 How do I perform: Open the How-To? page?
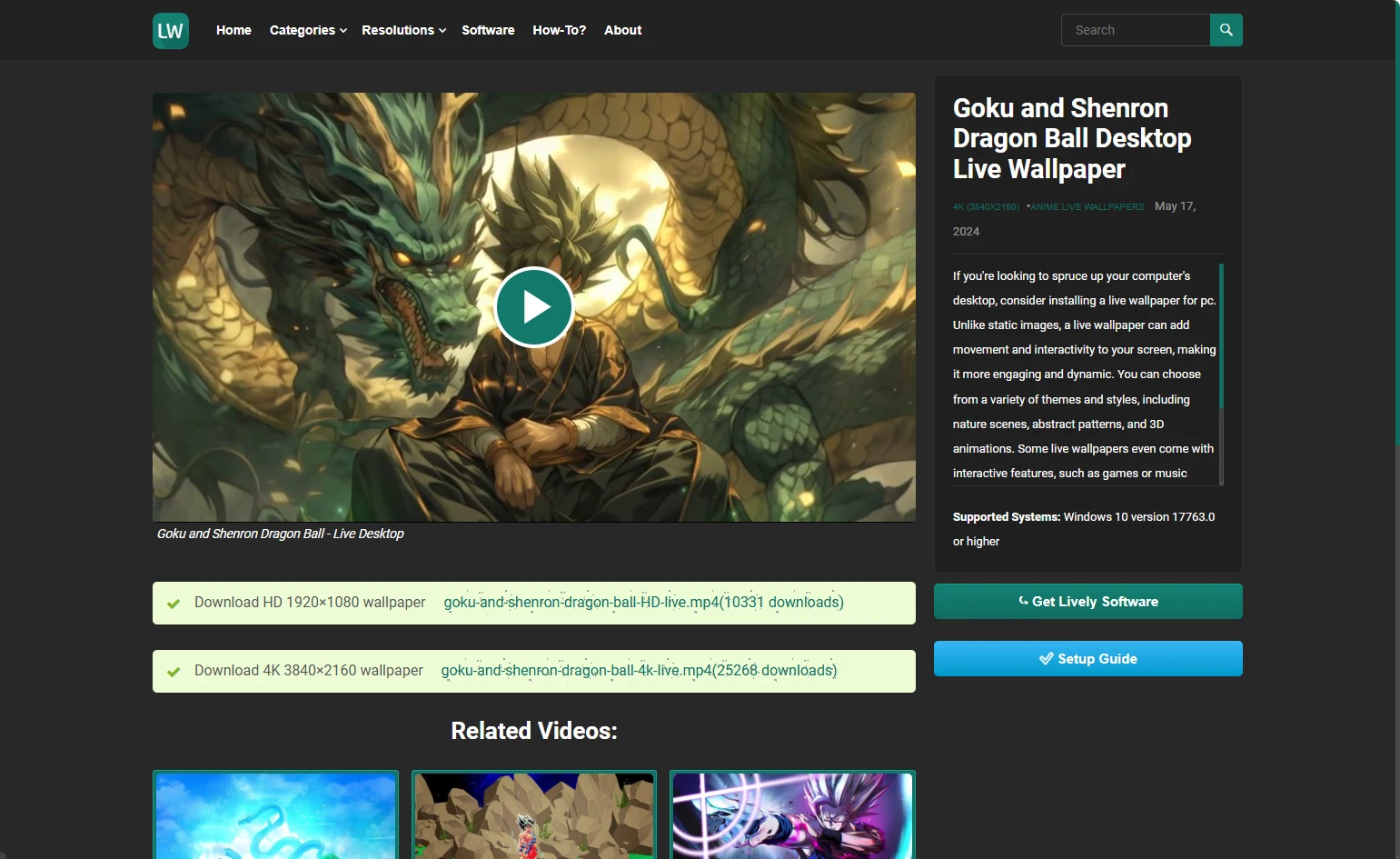[559, 30]
